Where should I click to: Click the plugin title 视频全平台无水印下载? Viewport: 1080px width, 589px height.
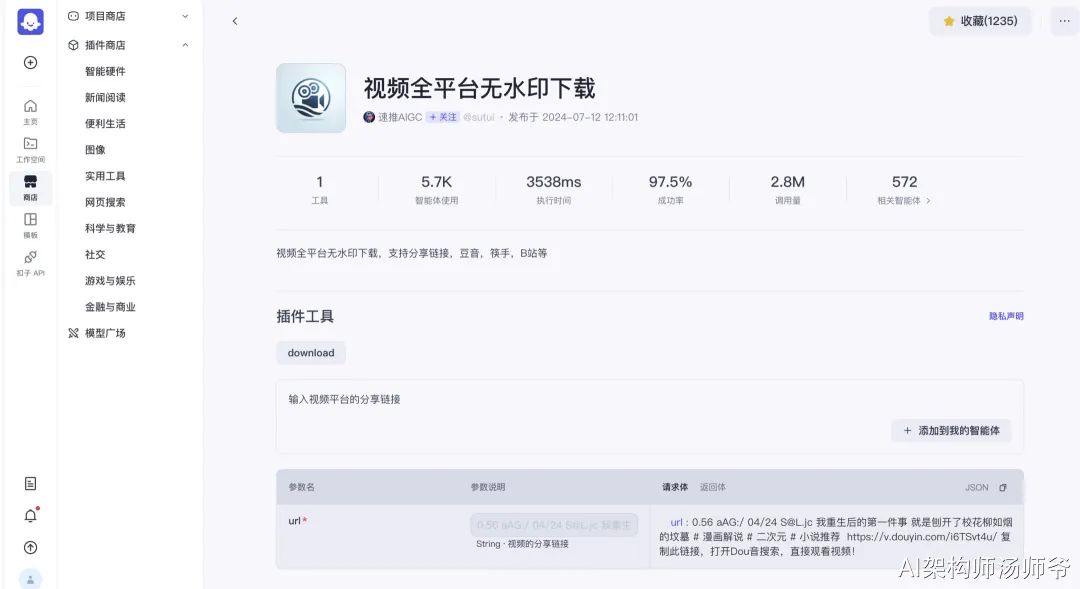point(479,88)
